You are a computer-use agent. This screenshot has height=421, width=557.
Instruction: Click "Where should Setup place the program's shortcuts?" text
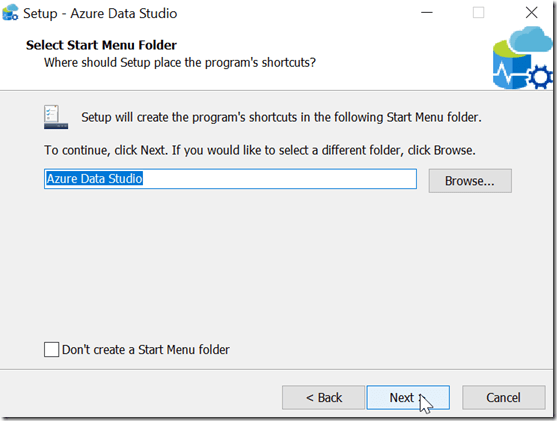(180, 63)
